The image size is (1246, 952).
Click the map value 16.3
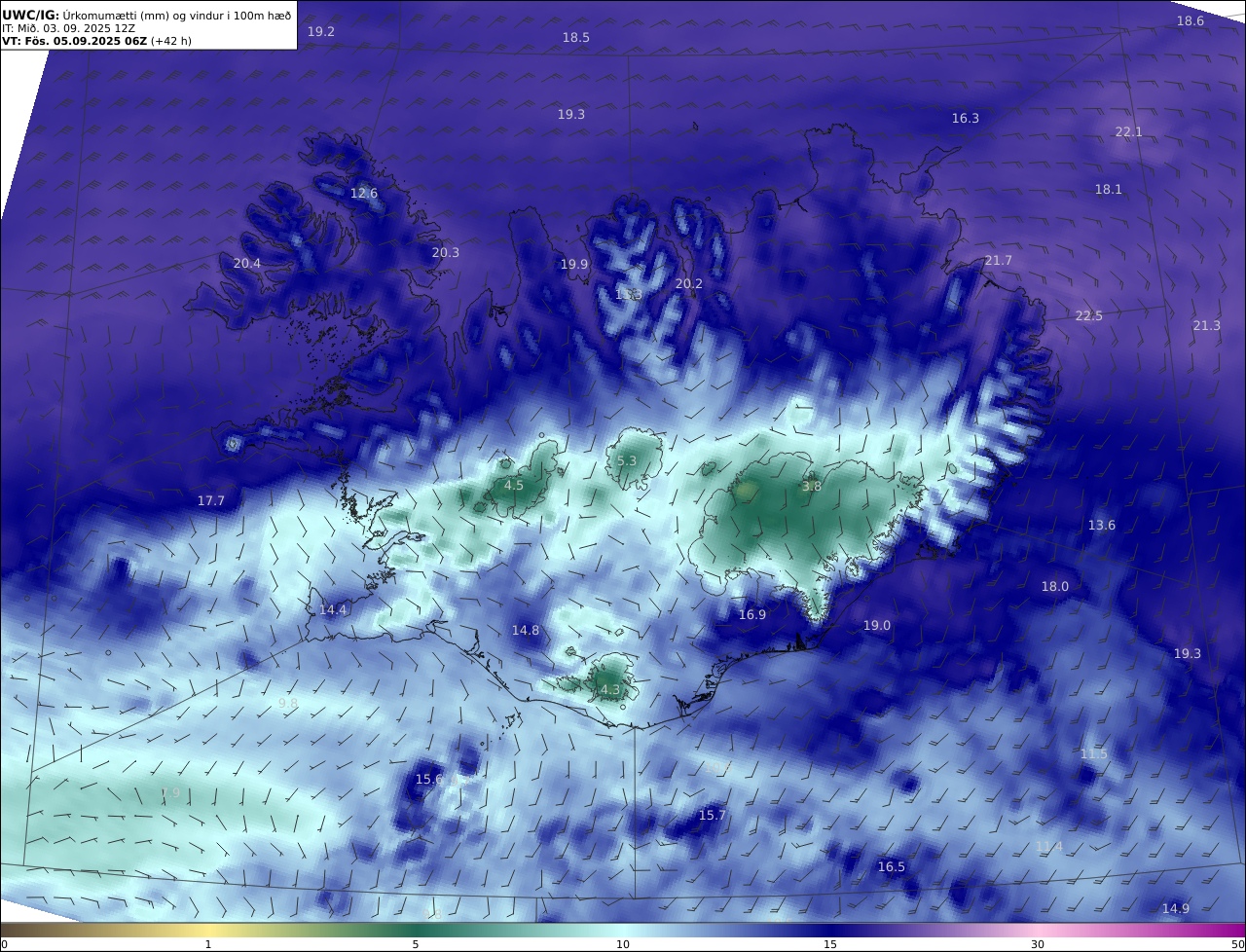tap(966, 119)
